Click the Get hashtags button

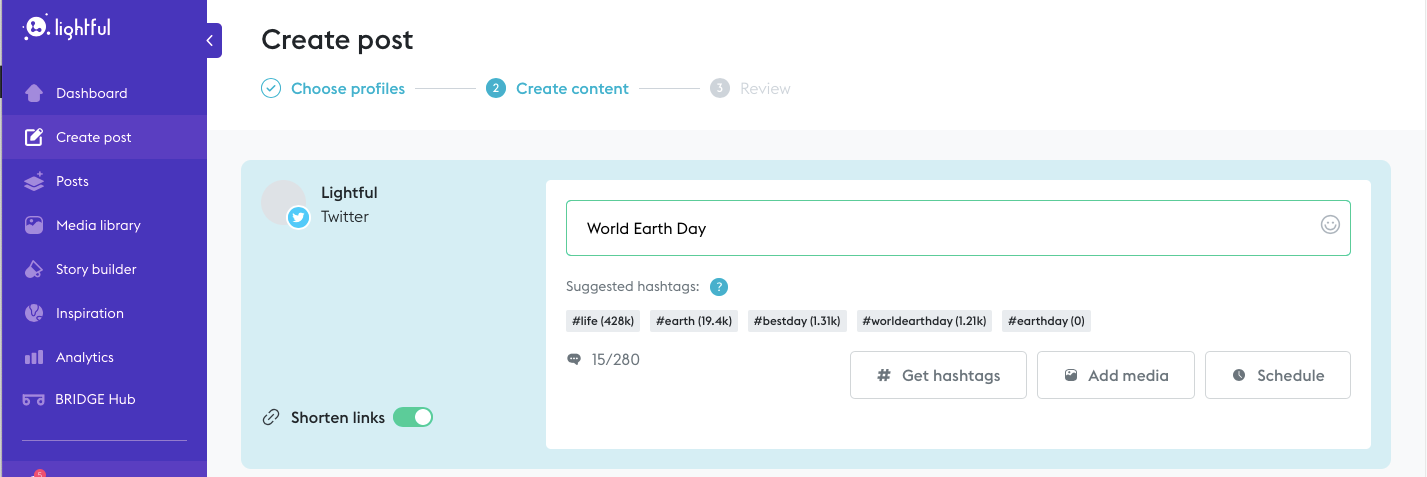[x=938, y=376]
